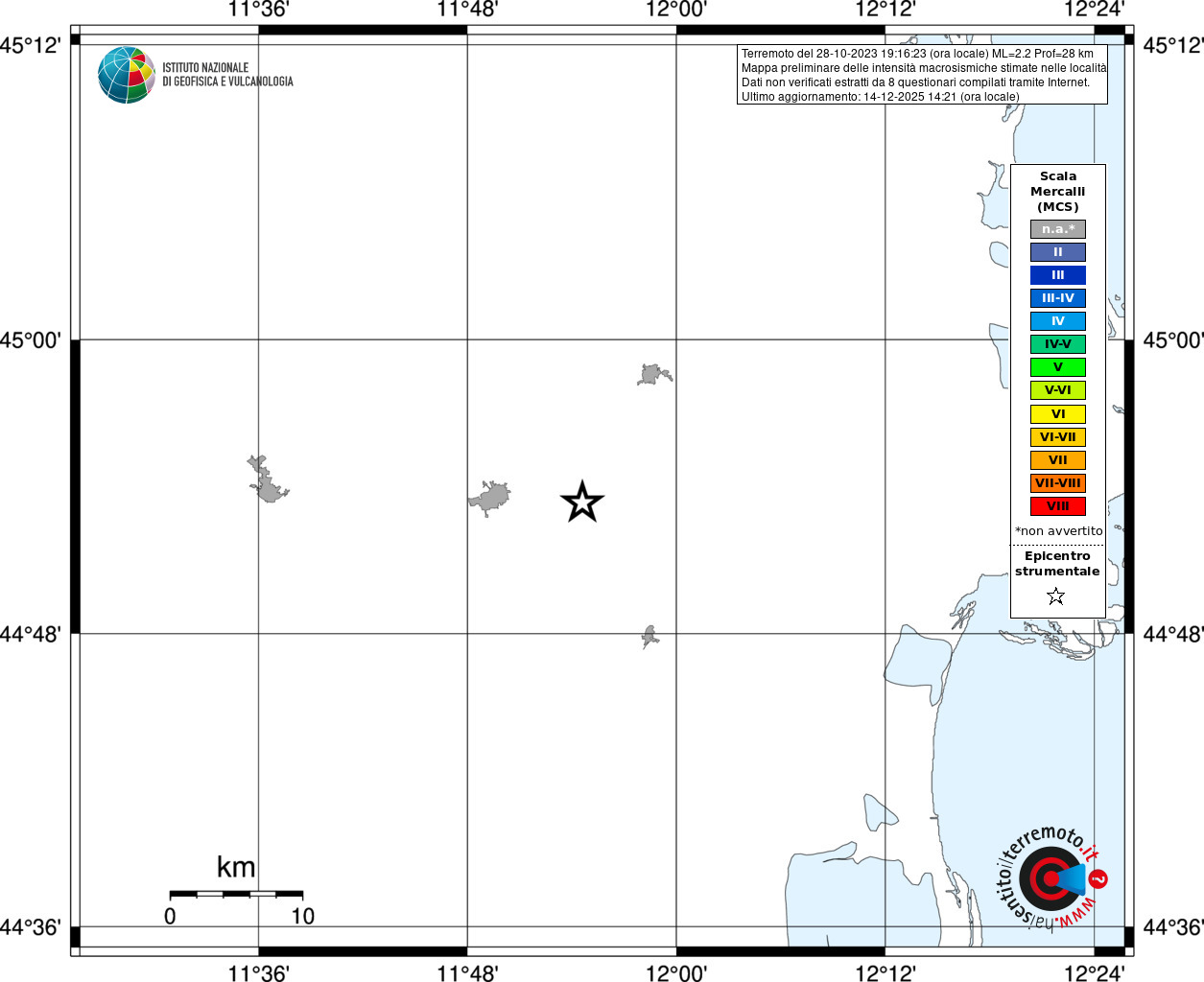The image size is (1204, 982).
Task: Click the gray locality just west of the epicenter star
Action: 490,498
